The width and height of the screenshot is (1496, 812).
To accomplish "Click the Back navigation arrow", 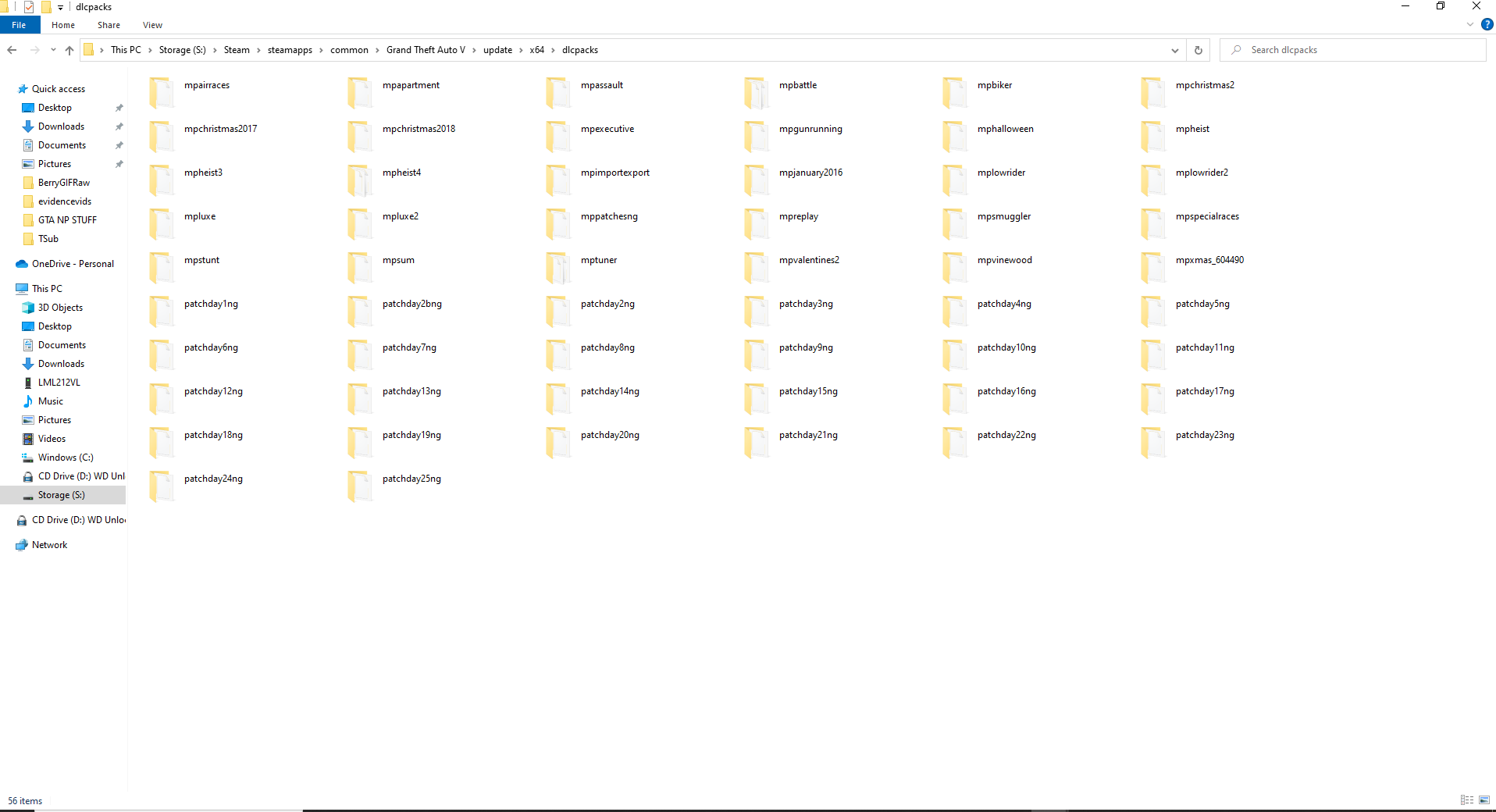I will pos(12,50).
